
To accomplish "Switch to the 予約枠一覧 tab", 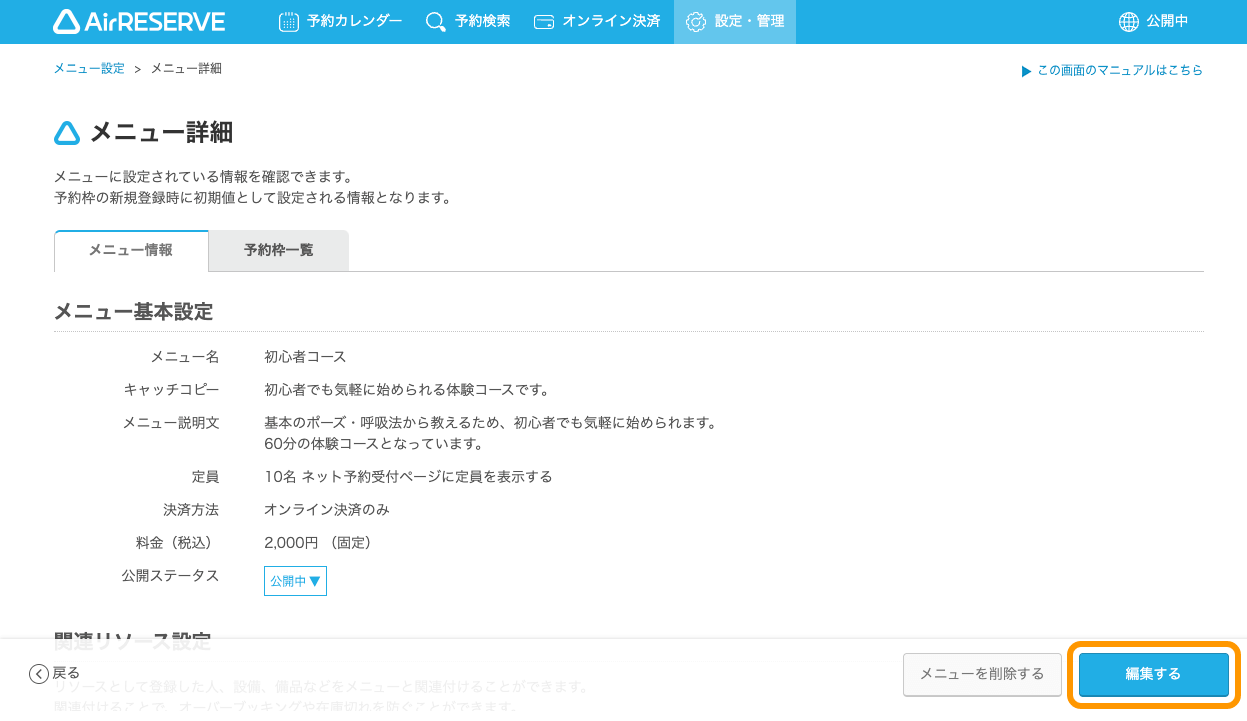I will point(278,250).
